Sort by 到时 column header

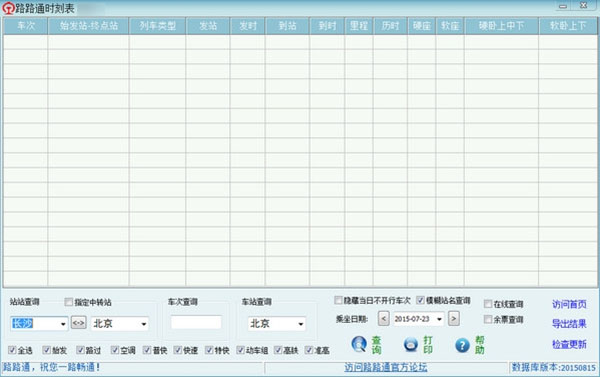click(327, 26)
